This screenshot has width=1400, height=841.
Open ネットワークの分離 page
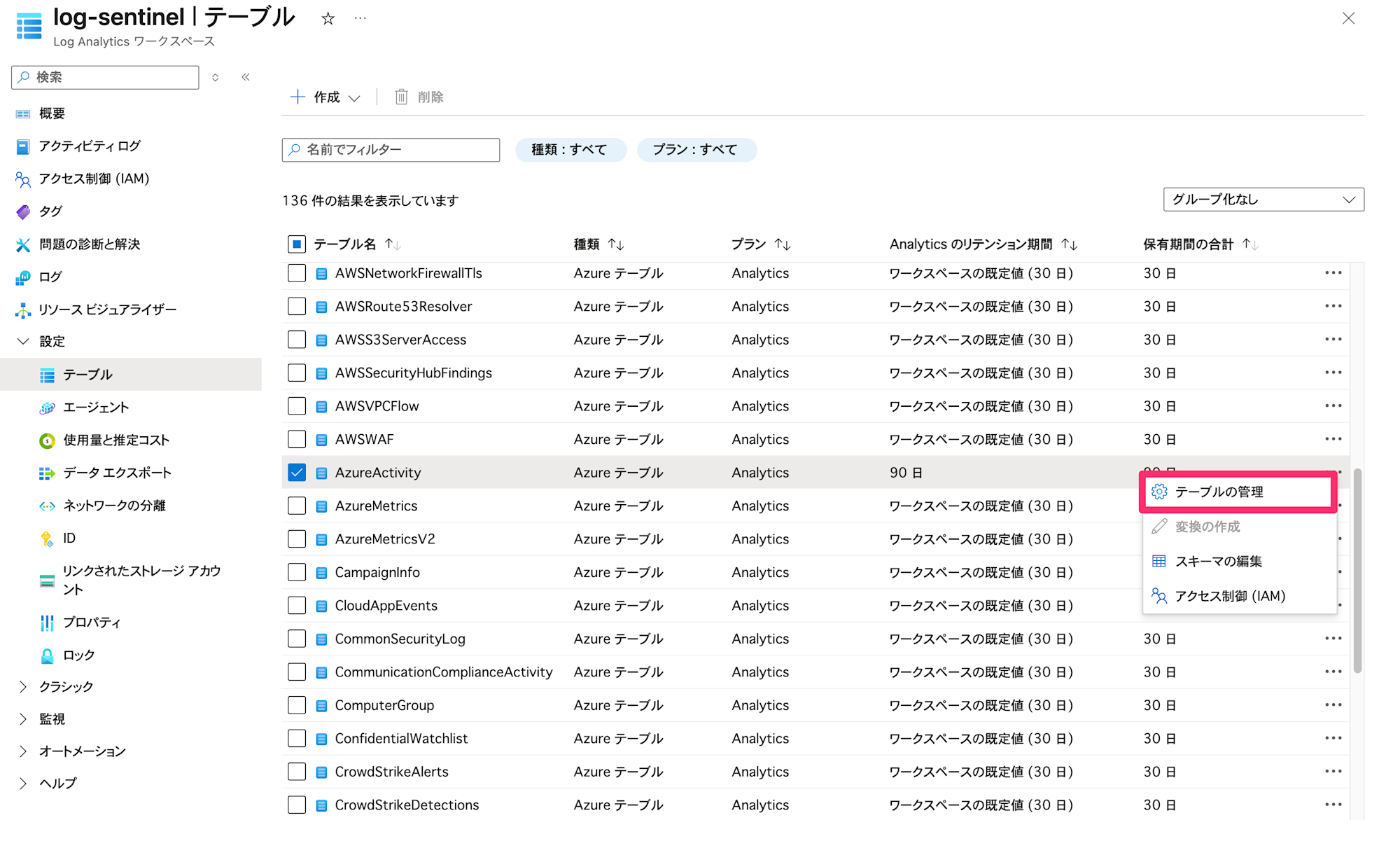pos(114,506)
